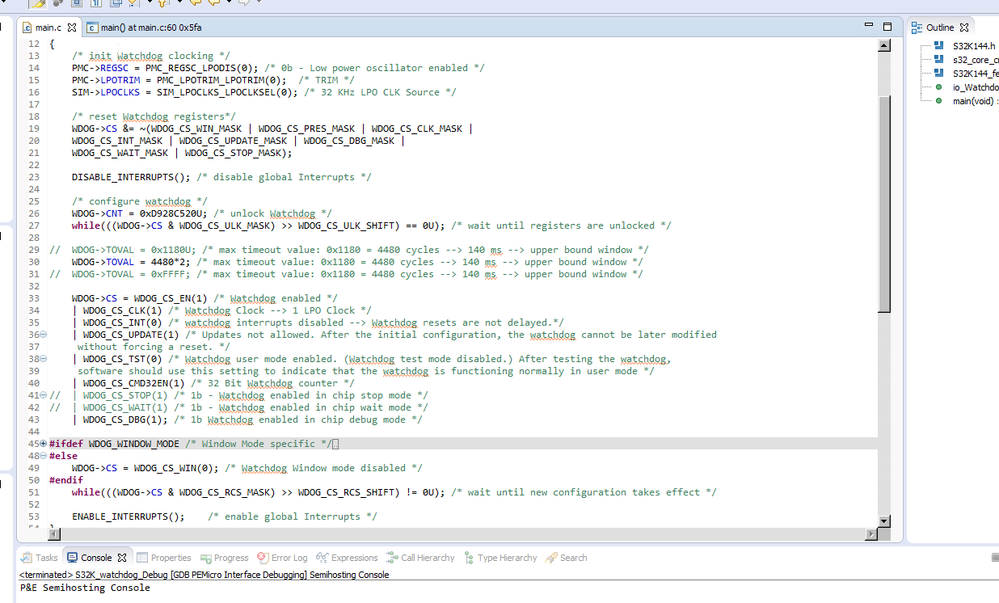Click the horizontal scrollbar right arrow

pyautogui.click(x=872, y=534)
